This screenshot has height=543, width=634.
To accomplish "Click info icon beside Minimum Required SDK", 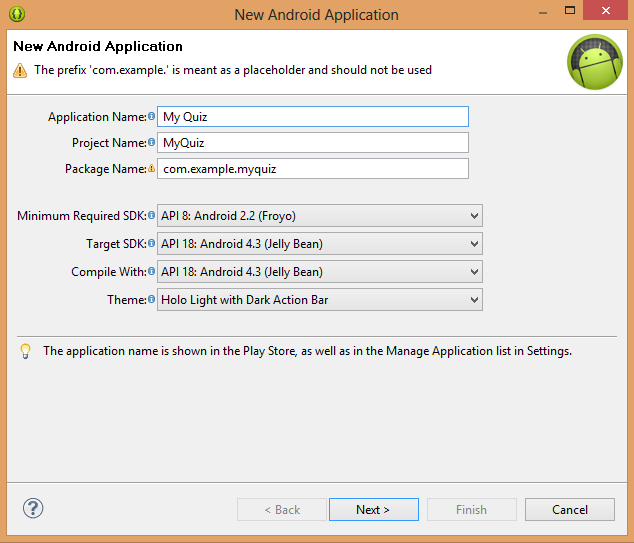I will (151, 215).
